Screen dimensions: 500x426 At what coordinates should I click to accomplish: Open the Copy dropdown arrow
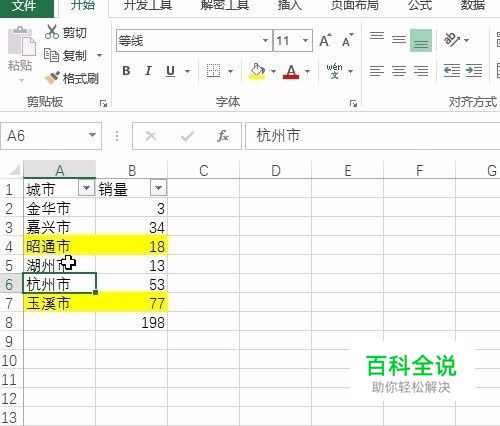(x=99, y=55)
